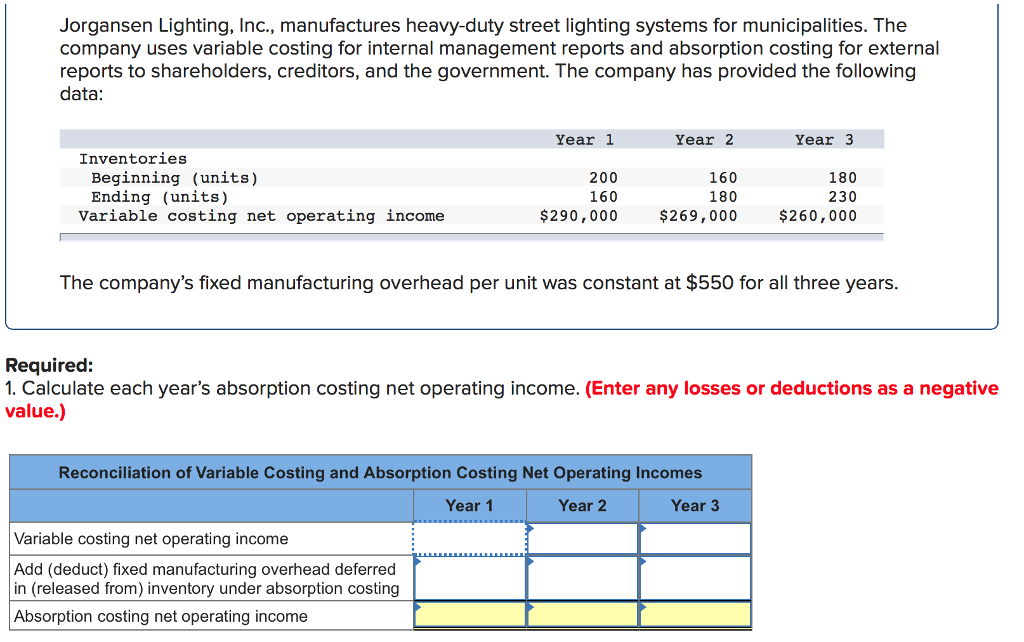Focus Year 3 fixed overhead deferred input cell
Image resolution: width=1024 pixels, height=642 pixels.
pos(695,578)
